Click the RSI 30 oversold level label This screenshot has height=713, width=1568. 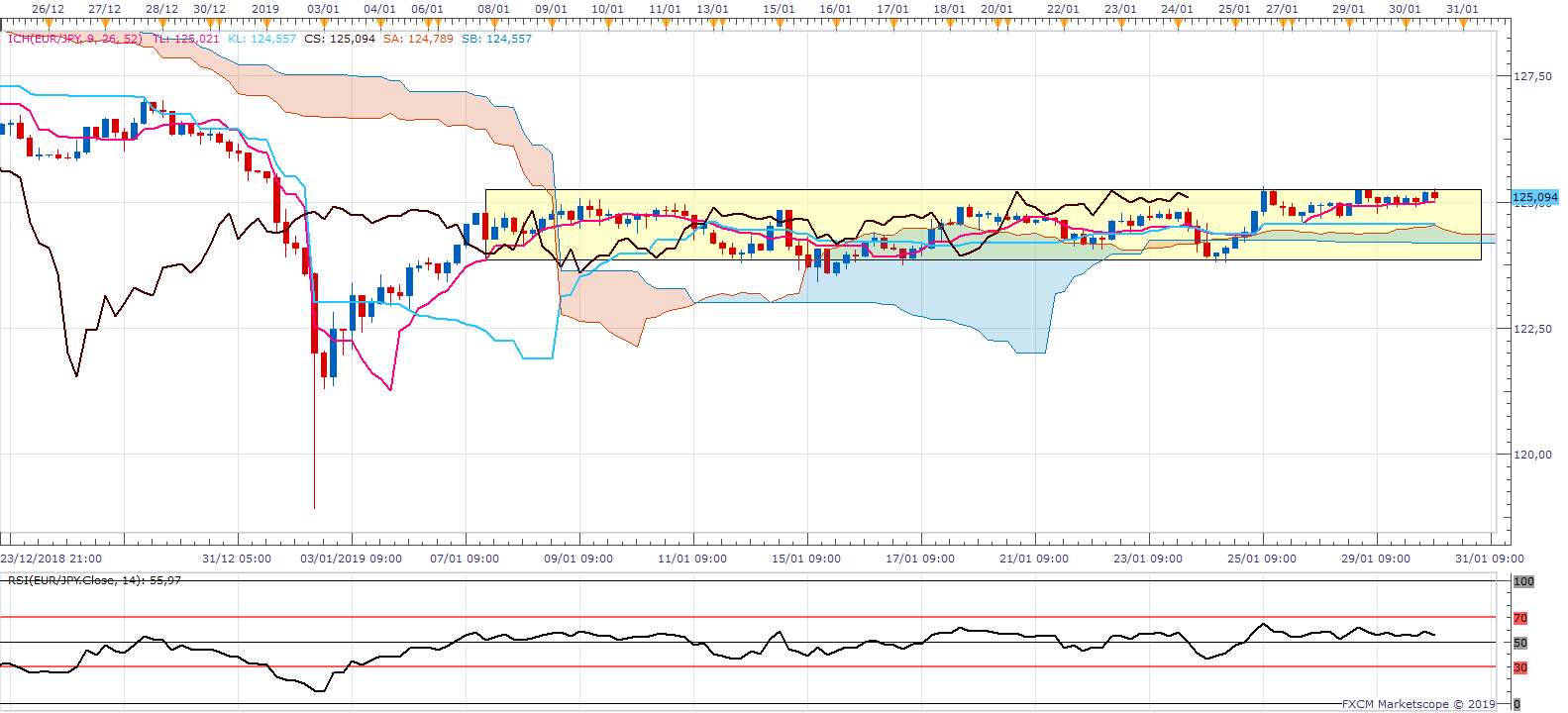click(1520, 667)
